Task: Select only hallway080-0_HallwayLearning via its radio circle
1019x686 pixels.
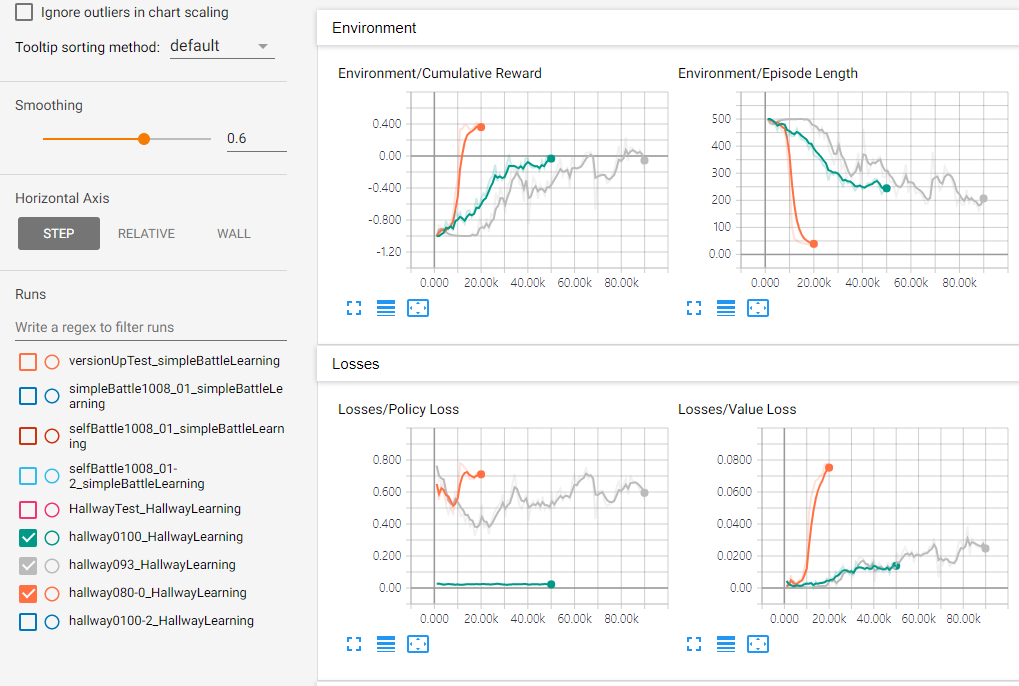Action: (x=52, y=593)
